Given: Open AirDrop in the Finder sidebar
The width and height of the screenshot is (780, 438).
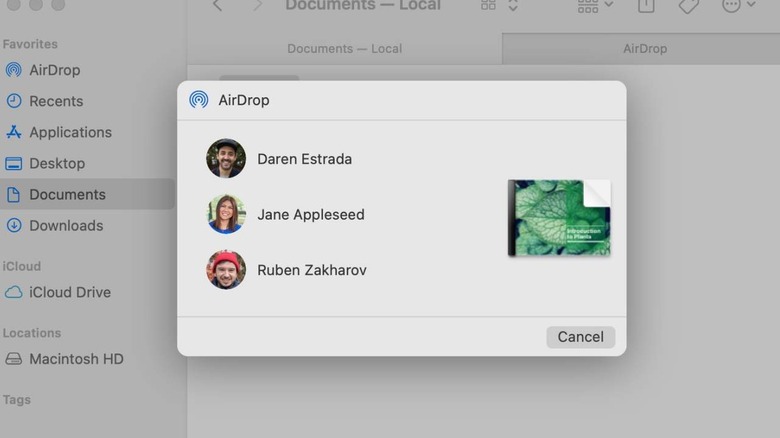Looking at the screenshot, I should point(55,70).
